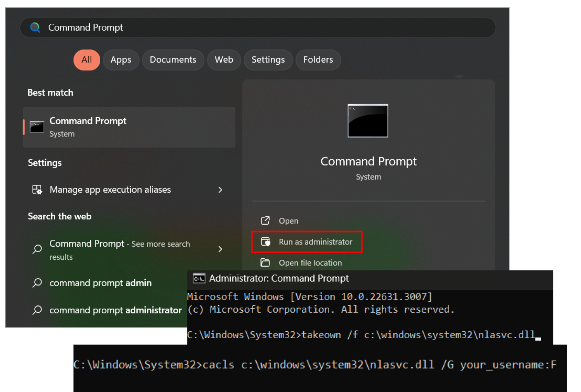Switch to the Settings filter tab

[268, 60]
